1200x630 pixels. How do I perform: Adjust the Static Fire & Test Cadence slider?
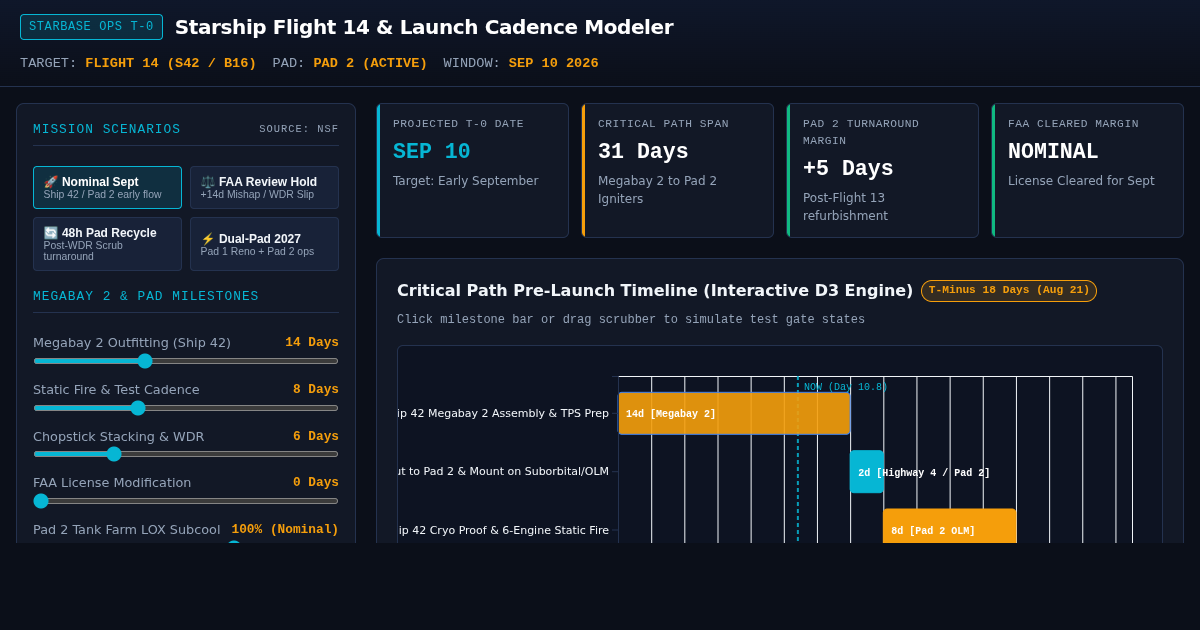point(186,408)
